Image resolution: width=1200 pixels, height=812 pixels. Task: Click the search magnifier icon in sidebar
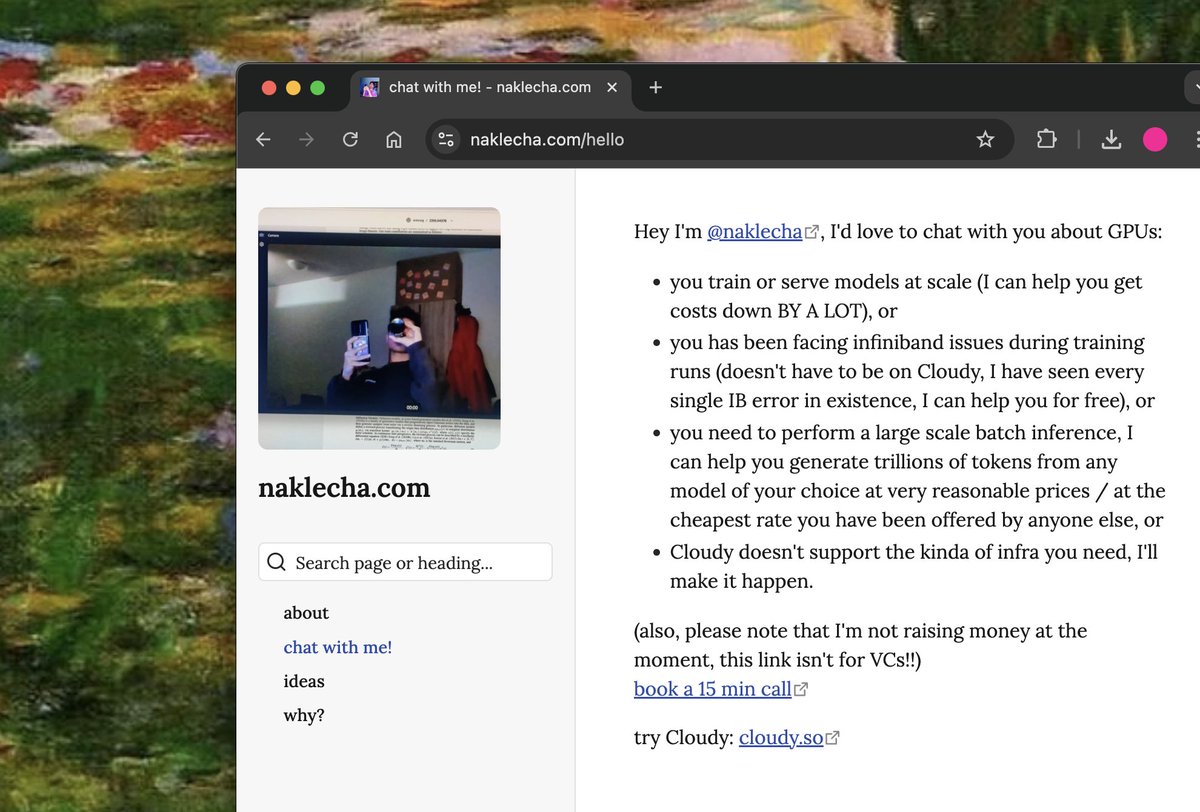(x=277, y=562)
